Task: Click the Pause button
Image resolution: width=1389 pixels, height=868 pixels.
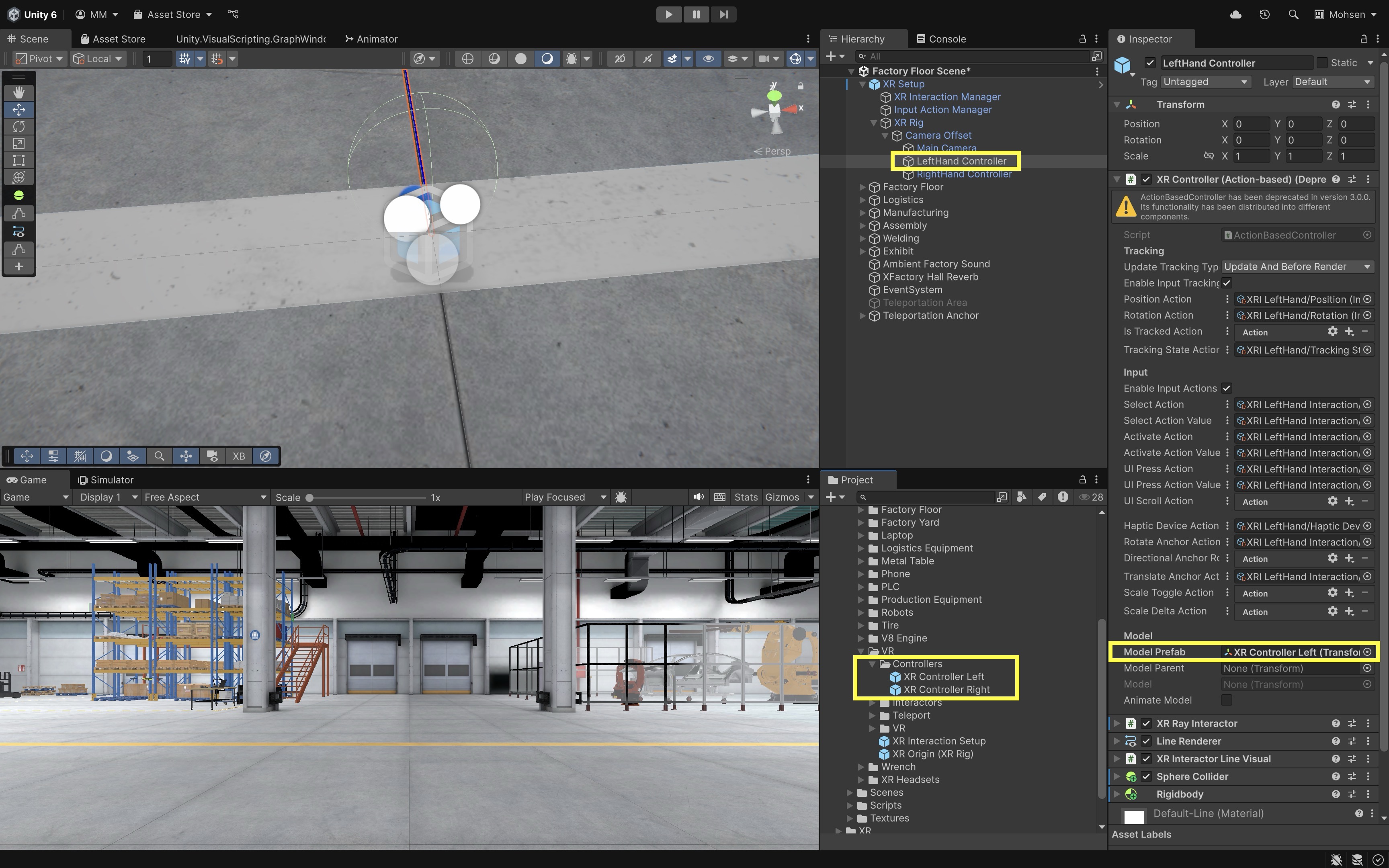Action: [x=696, y=14]
